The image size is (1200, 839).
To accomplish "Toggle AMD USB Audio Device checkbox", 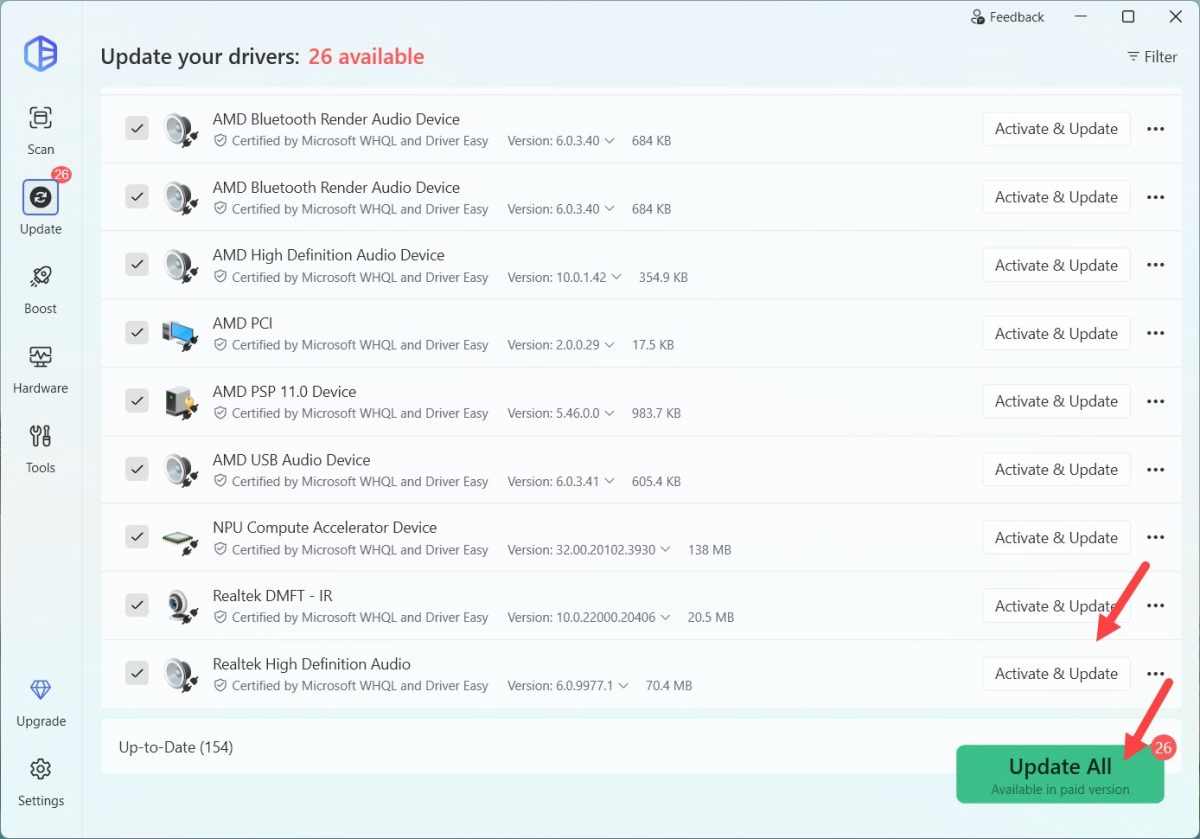I will pos(137,469).
